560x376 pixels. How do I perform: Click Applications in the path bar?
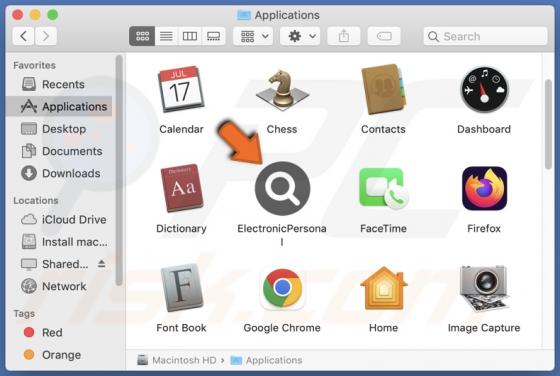pyautogui.click(x=266, y=360)
